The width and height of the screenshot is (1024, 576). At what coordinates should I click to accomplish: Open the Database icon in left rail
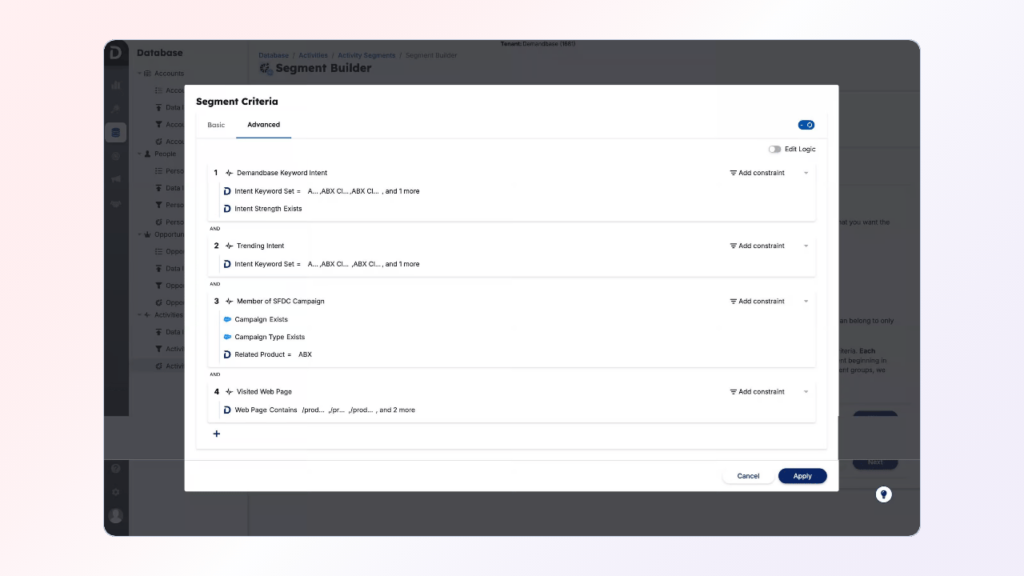point(116,132)
